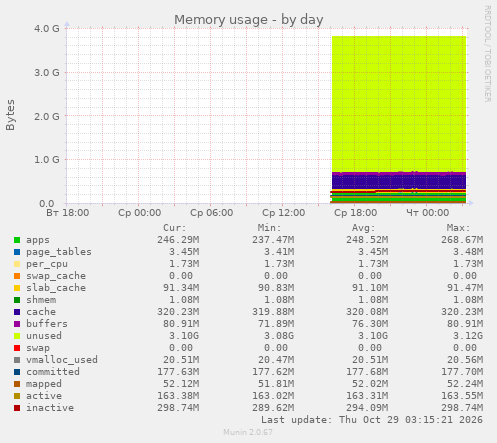Click the yellow-green unused area in graph
The image size is (497, 443).
coord(399,104)
